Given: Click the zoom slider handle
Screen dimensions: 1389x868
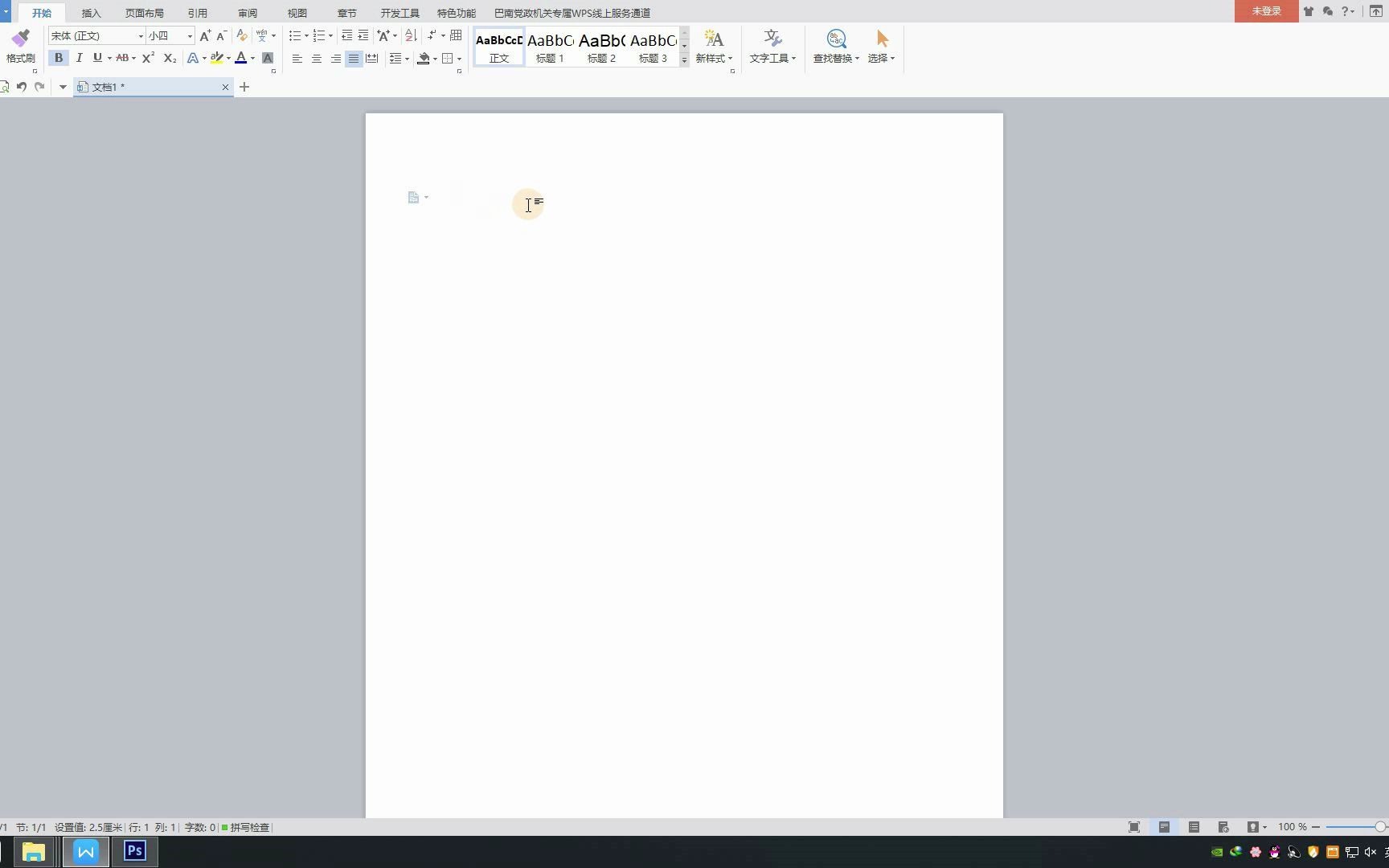Looking at the screenshot, I should tap(1379, 827).
